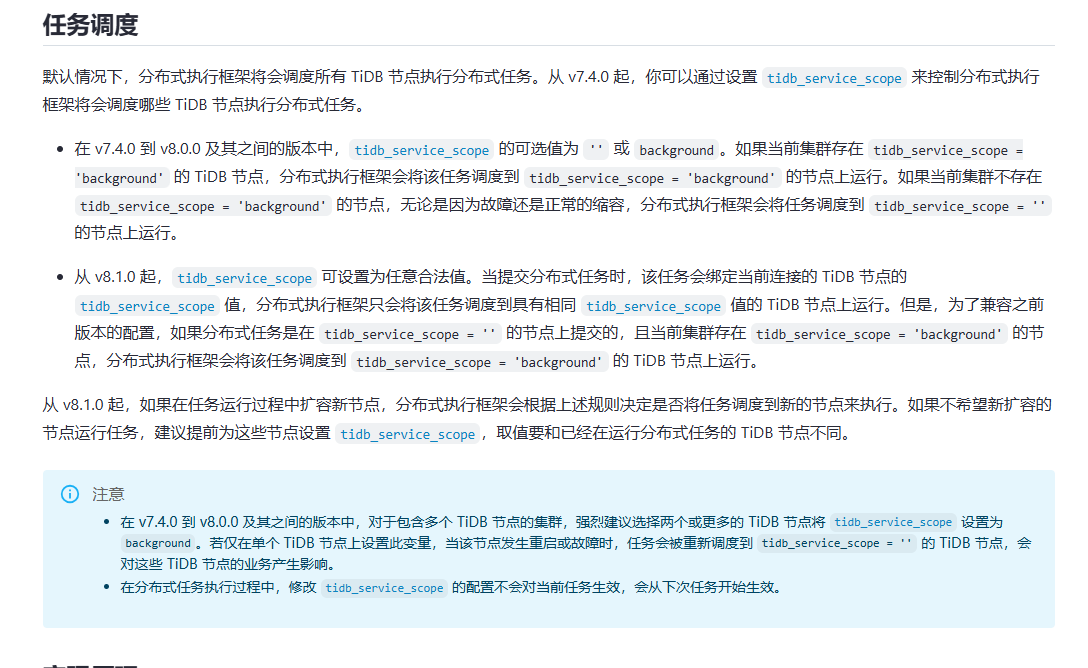1088x668 pixels.
Task: Open tidb_service_scope link in the intro paragraph
Action: [x=834, y=78]
